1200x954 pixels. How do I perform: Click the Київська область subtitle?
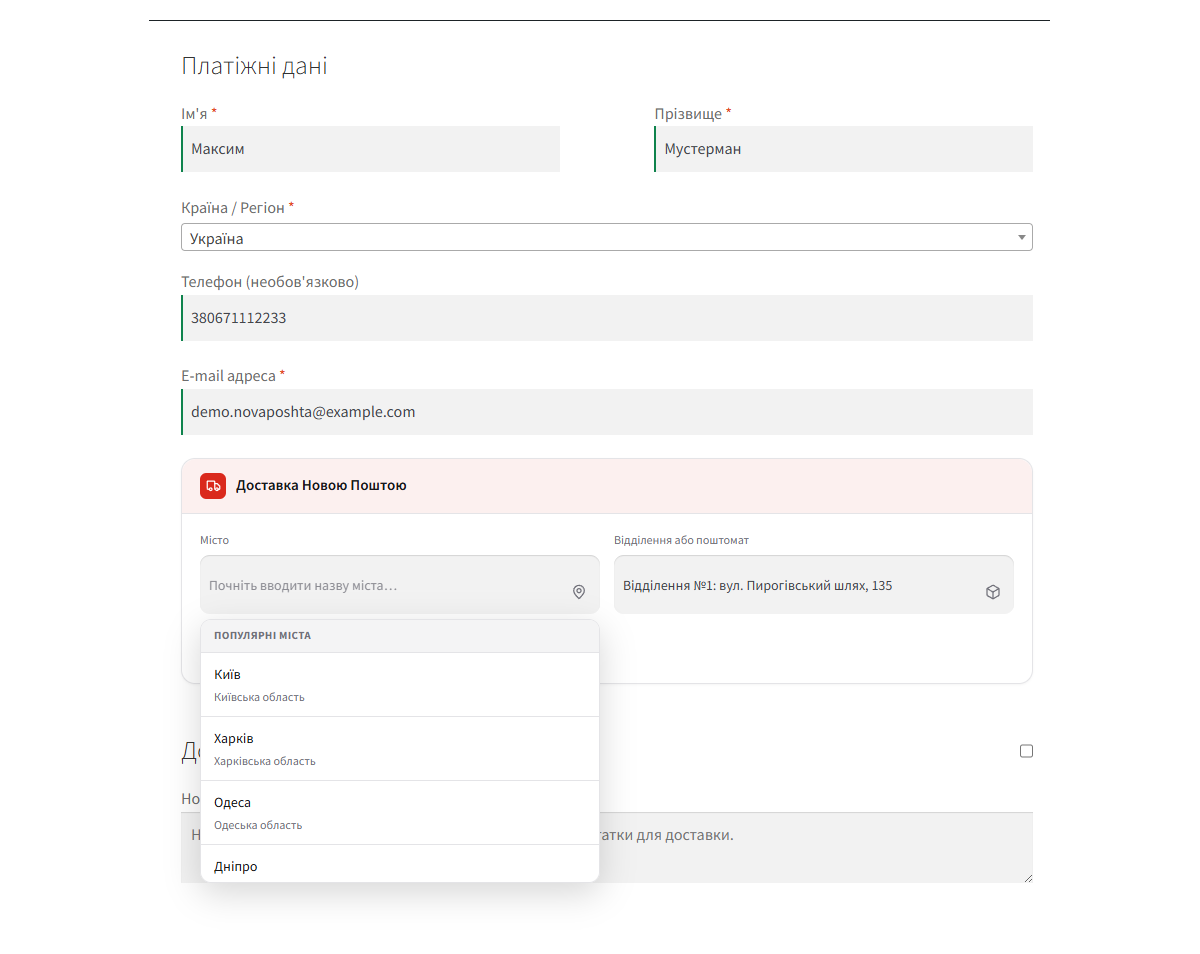click(x=259, y=697)
